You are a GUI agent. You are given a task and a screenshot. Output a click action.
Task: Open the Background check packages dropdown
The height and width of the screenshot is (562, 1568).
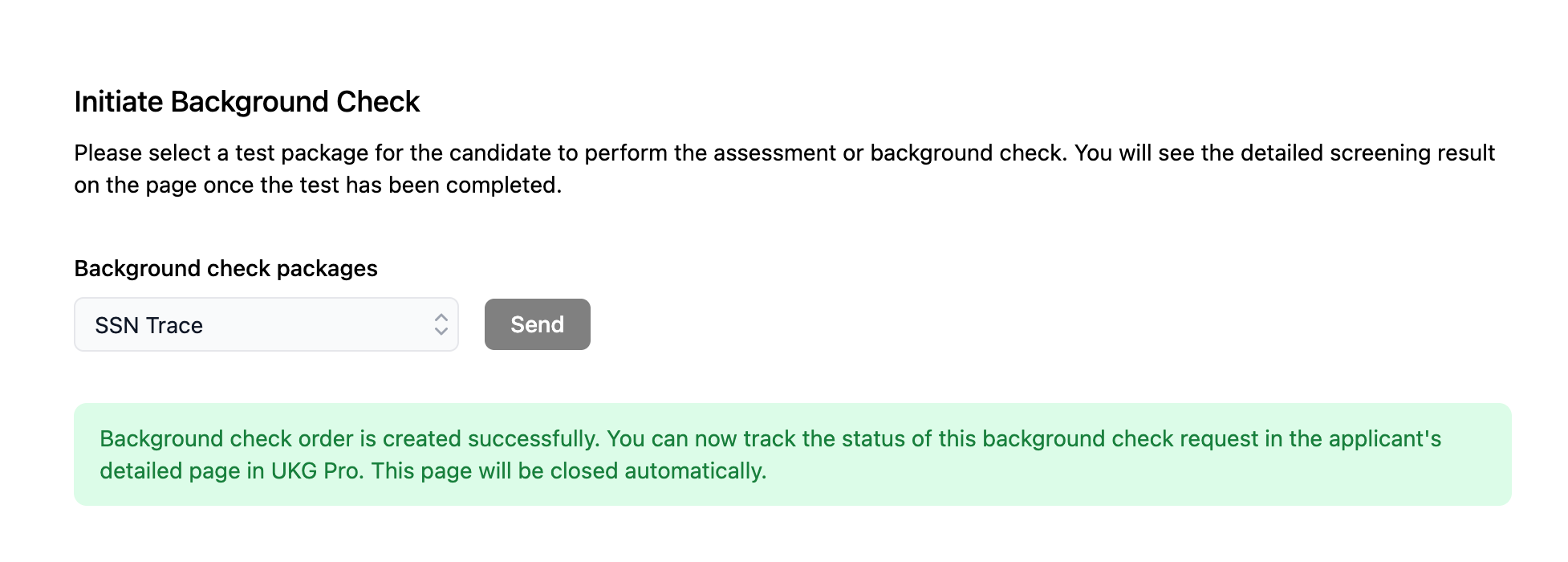pos(266,324)
